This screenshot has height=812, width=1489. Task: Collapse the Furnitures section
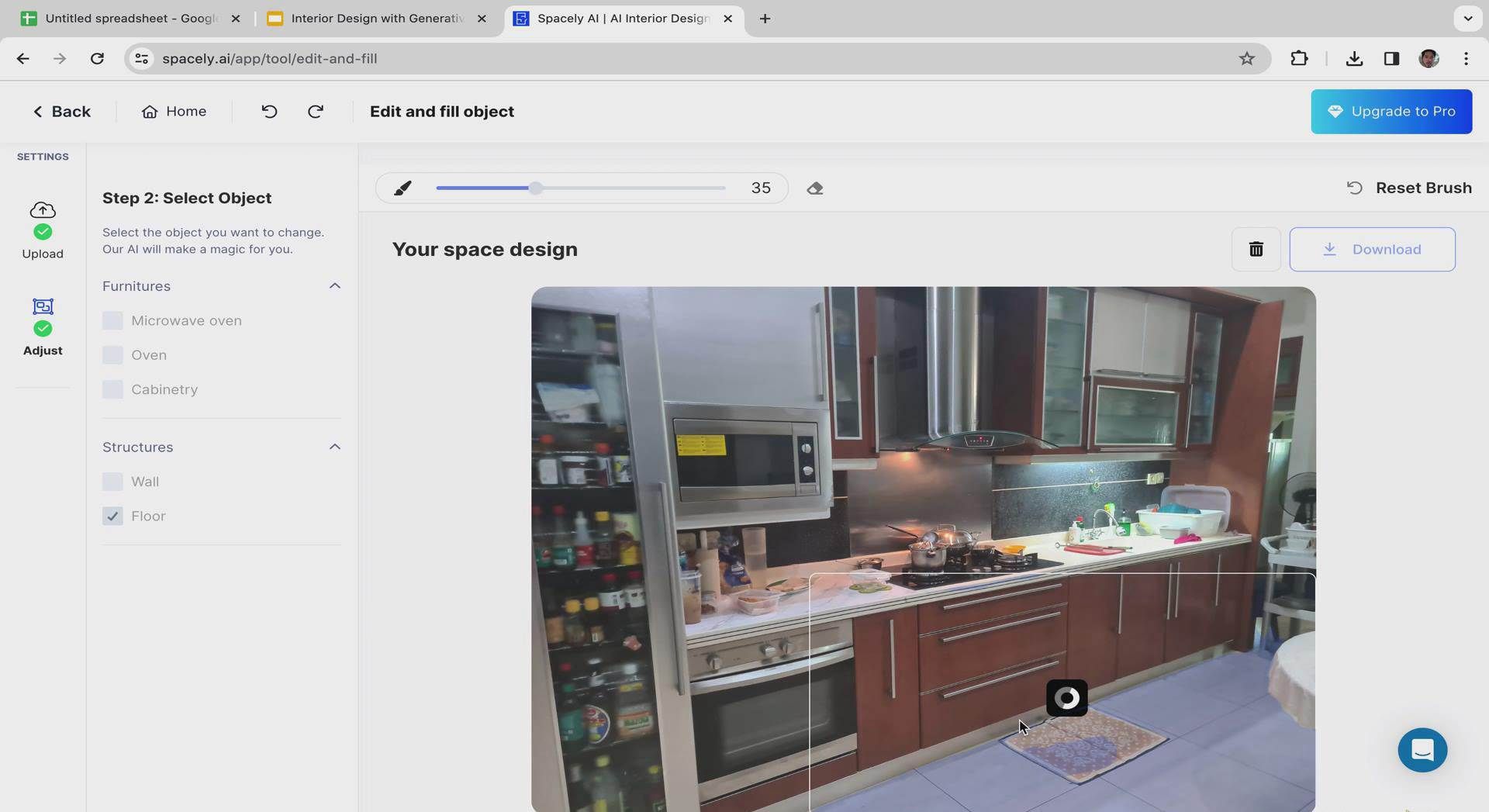(x=334, y=286)
